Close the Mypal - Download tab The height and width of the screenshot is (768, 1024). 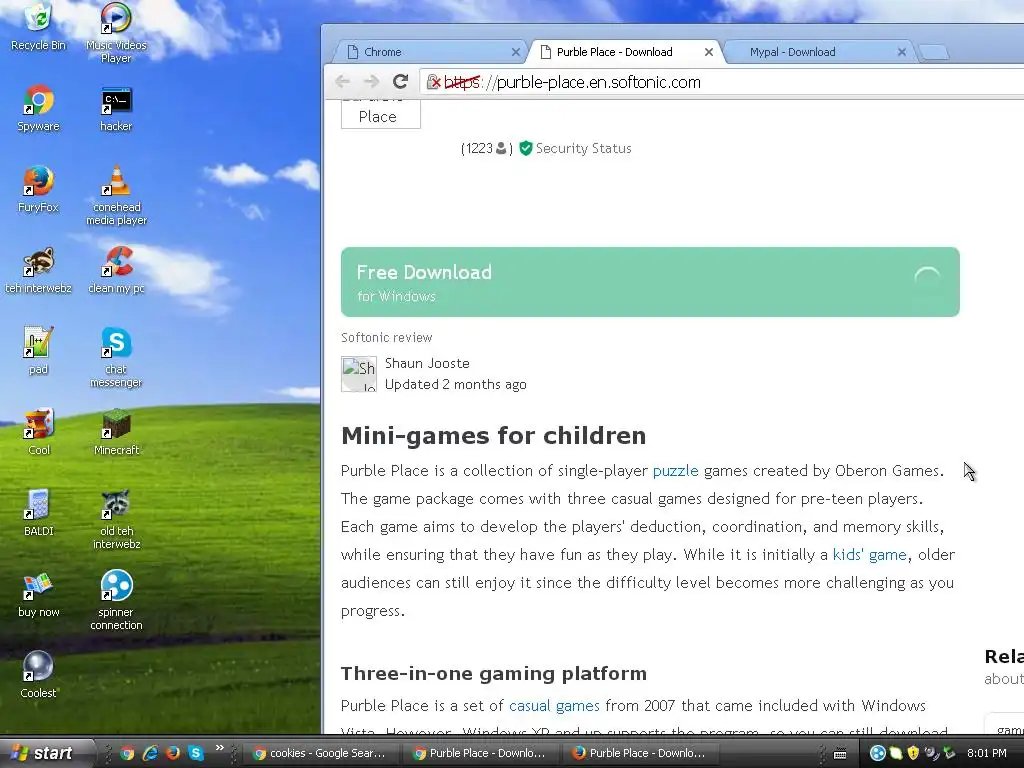(x=902, y=52)
